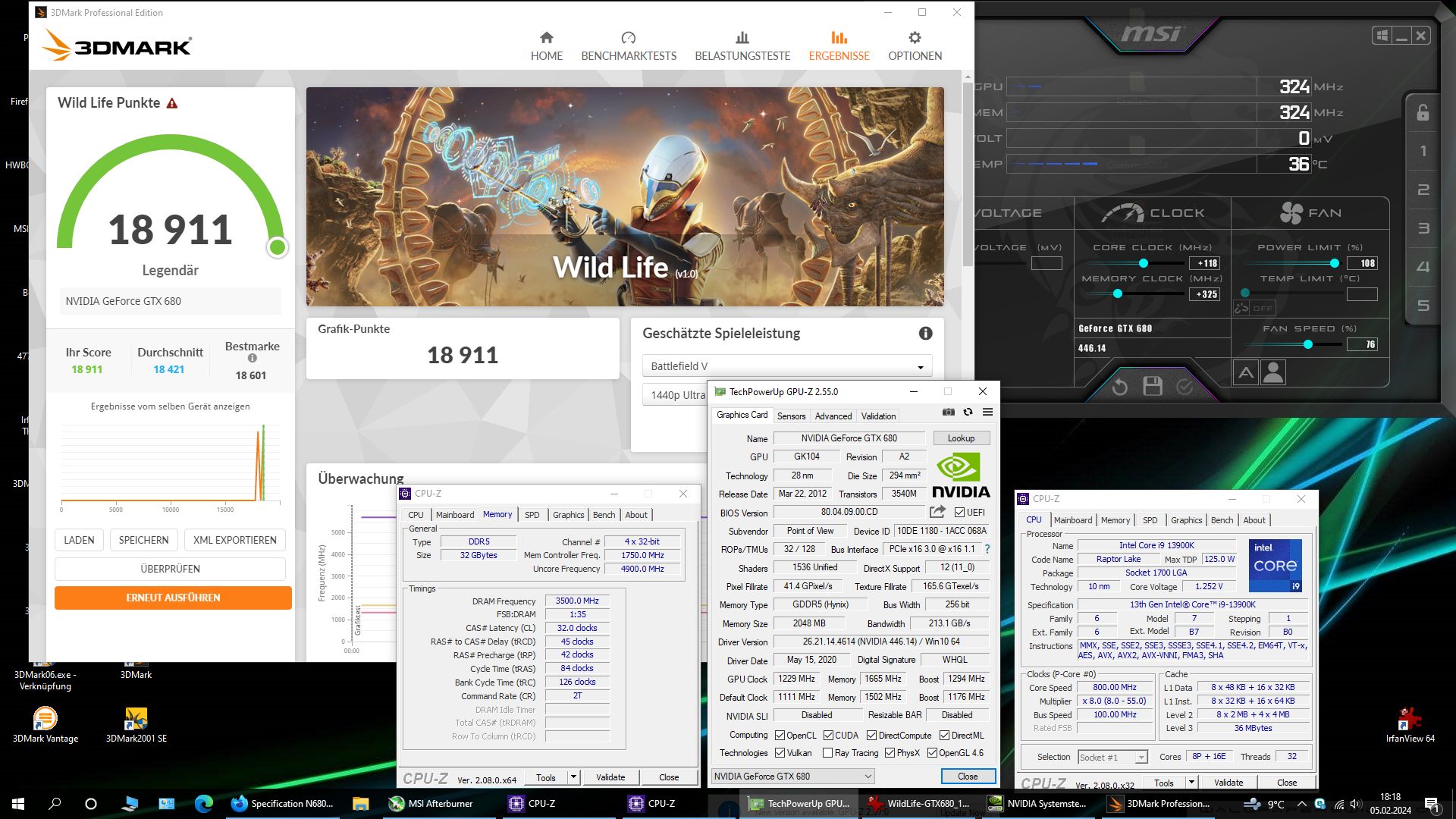
Task: Click Validate in the Memory CPU-Z window
Action: (x=610, y=777)
